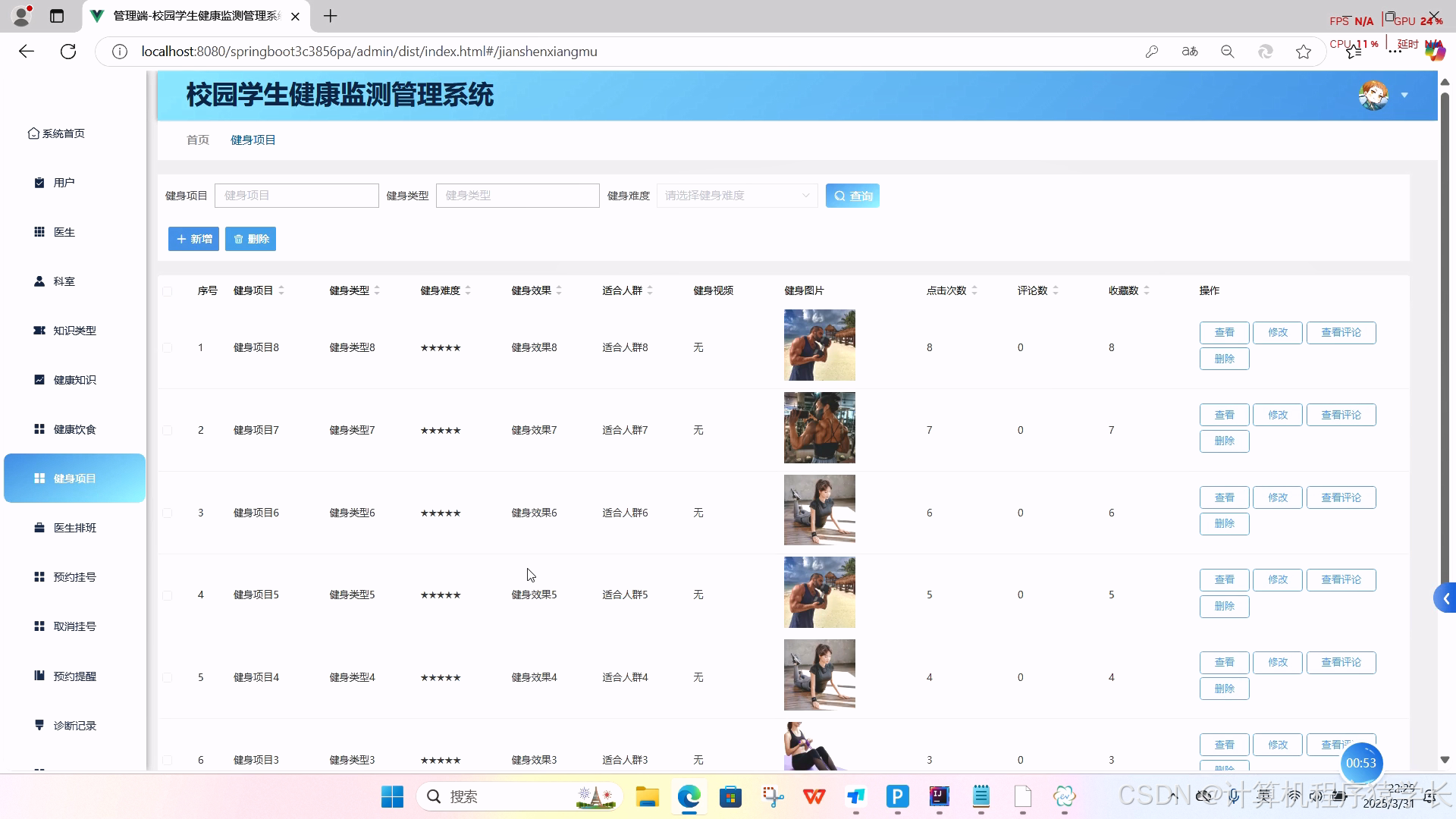The width and height of the screenshot is (1456, 819).
Task: Expand the user avatar menu top right
Action: coord(1404,95)
